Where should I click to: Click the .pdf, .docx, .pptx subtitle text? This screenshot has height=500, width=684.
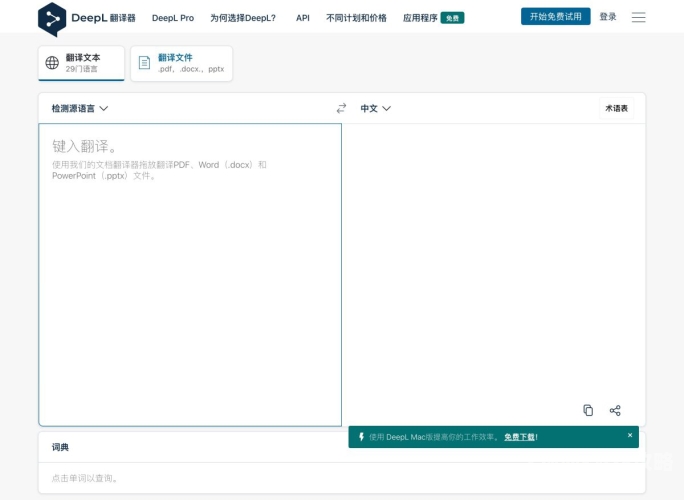click(x=191, y=69)
